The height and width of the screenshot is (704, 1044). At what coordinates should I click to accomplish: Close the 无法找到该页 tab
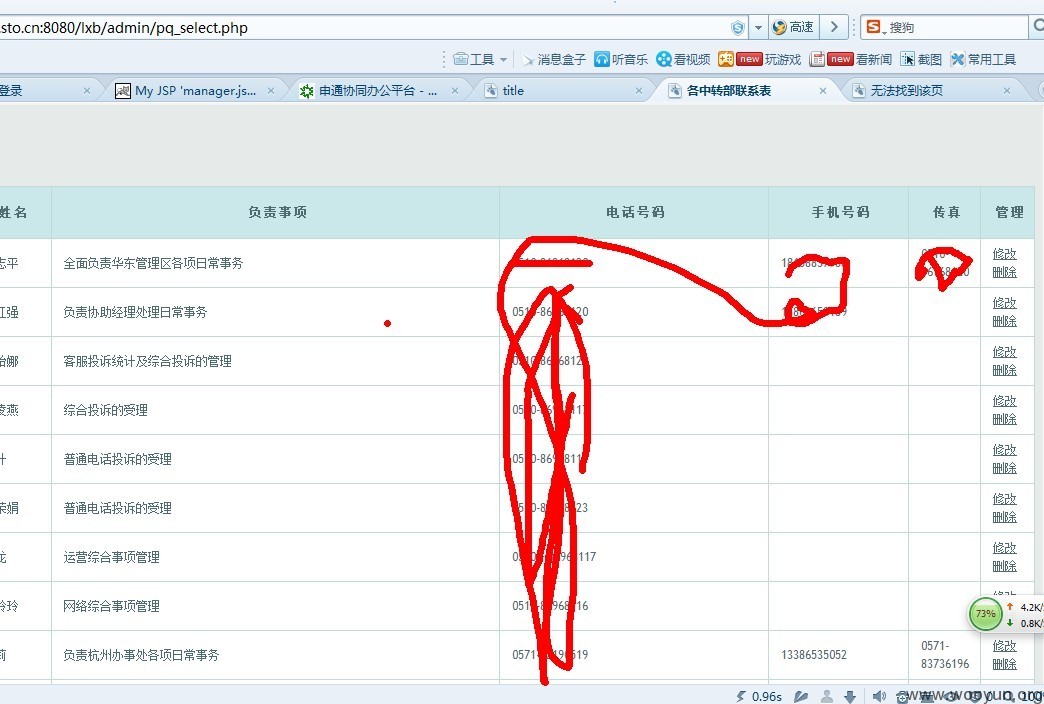(x=1007, y=91)
